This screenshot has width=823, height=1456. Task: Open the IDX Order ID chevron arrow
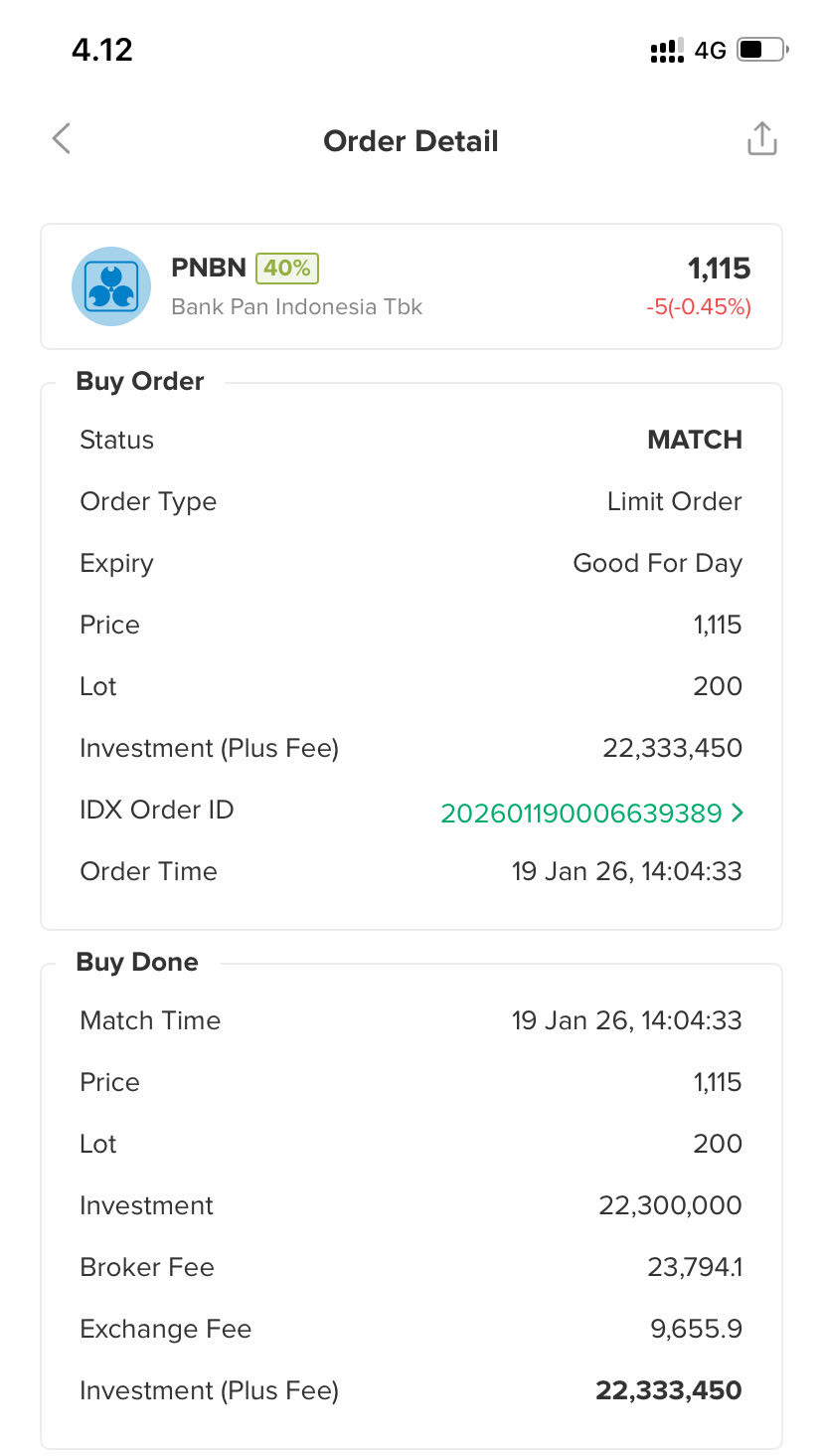tap(737, 814)
